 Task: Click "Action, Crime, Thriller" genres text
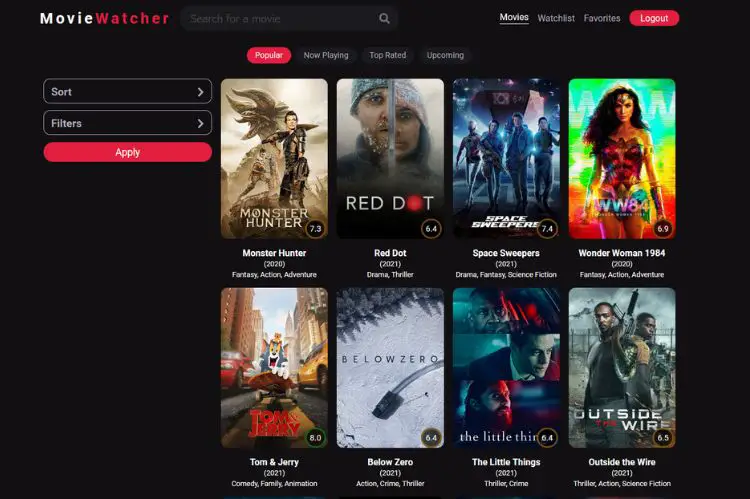click(x=390, y=484)
